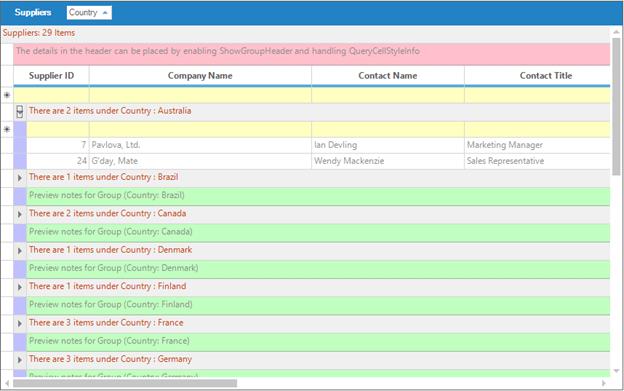Select Supplier ID 24 cell
Screen dimensions: 624x391
58,161
